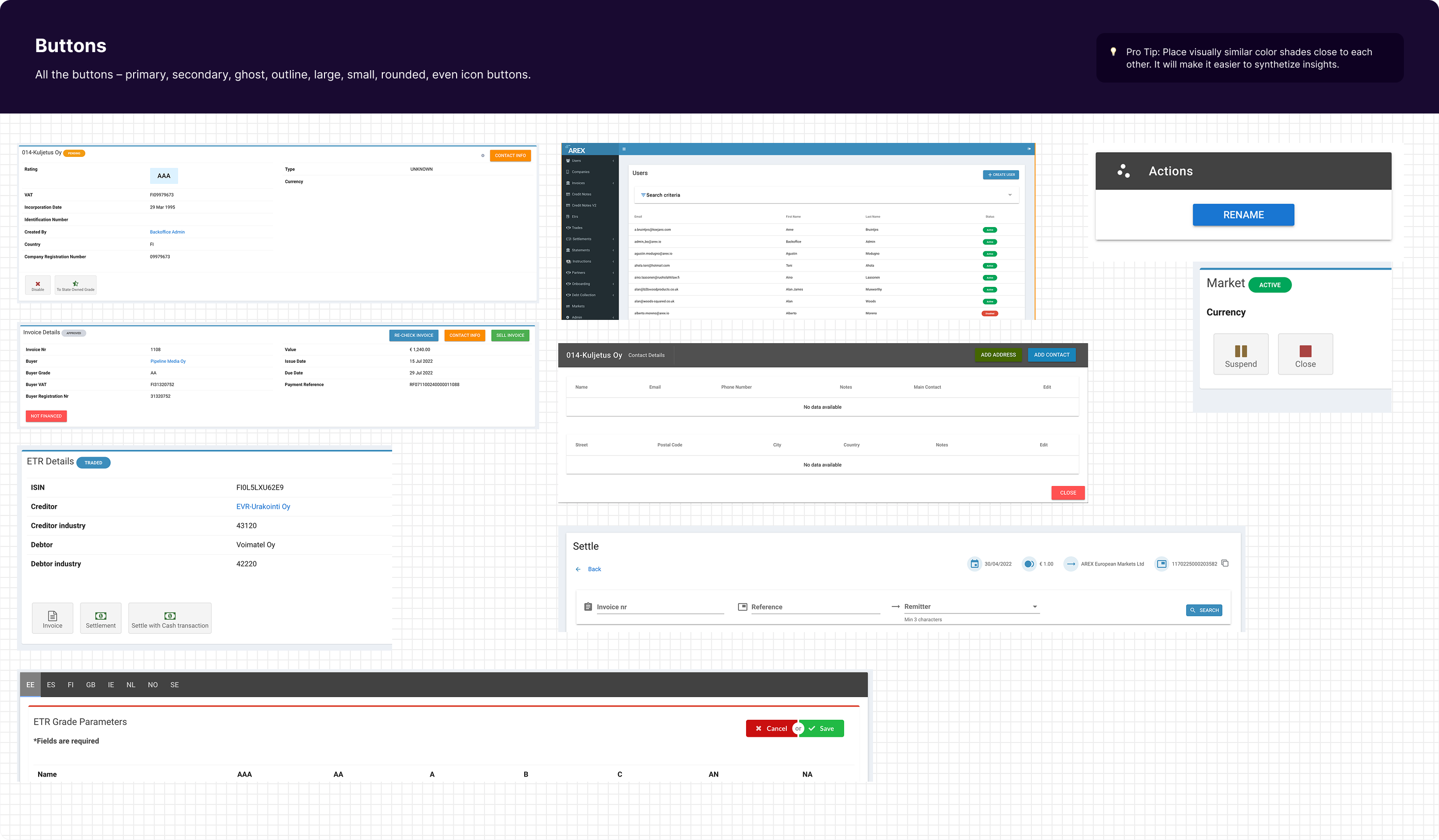
Task: Click the blue RENAME button
Action: pos(1243,215)
